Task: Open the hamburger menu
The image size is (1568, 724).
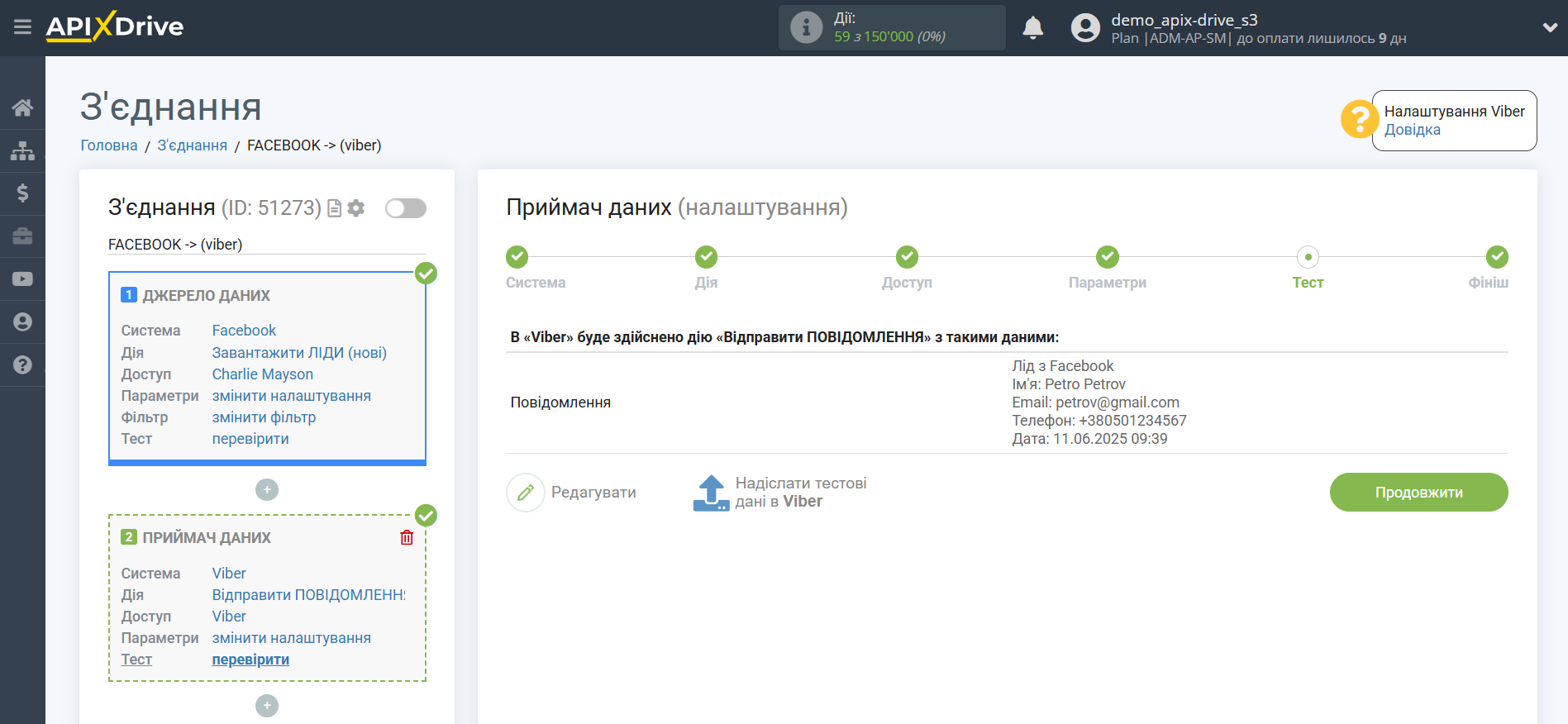Action: point(22,27)
